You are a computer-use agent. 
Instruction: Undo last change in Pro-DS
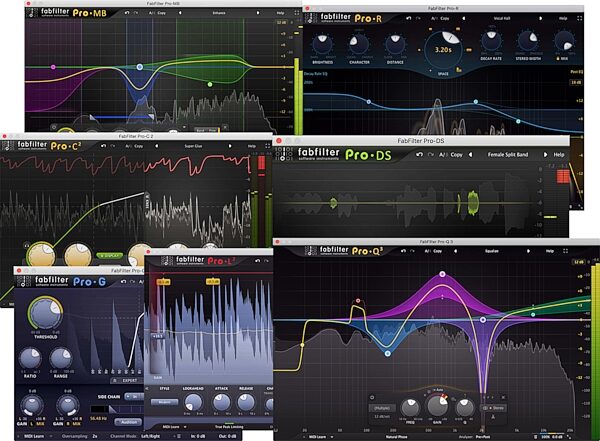pos(420,155)
